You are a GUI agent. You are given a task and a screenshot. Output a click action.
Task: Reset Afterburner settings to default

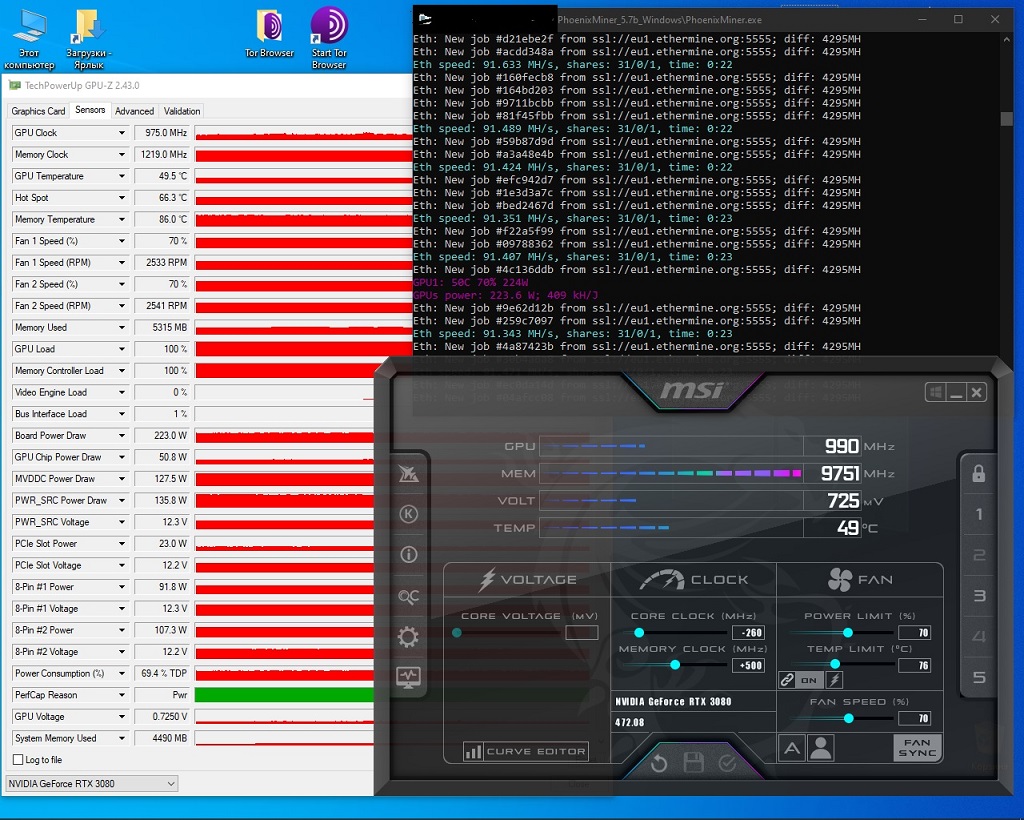coord(659,763)
